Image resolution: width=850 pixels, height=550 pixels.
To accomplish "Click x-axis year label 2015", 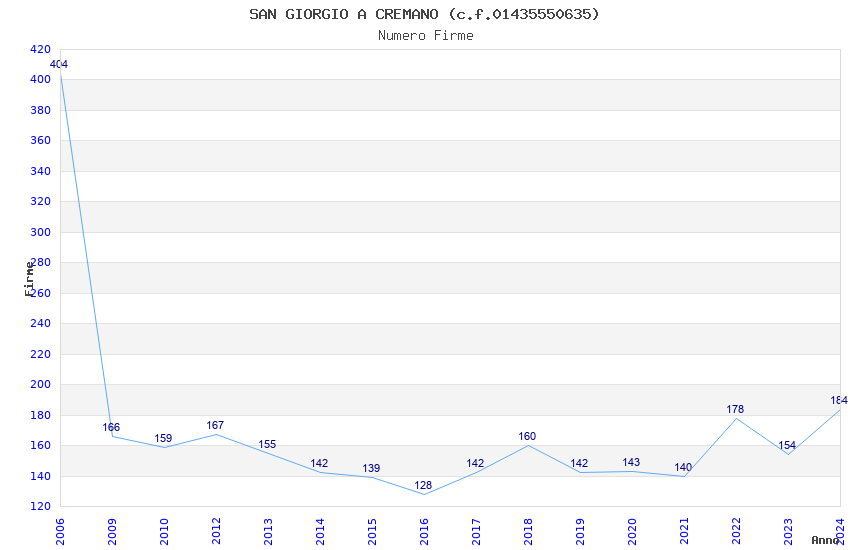I will click(x=372, y=532).
